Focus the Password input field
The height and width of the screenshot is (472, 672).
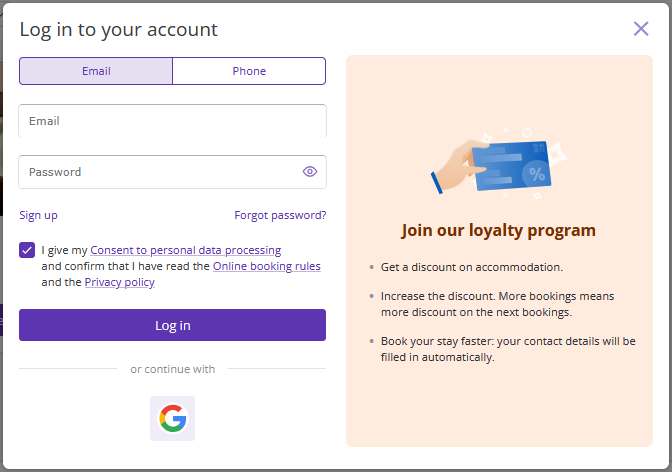click(172, 172)
